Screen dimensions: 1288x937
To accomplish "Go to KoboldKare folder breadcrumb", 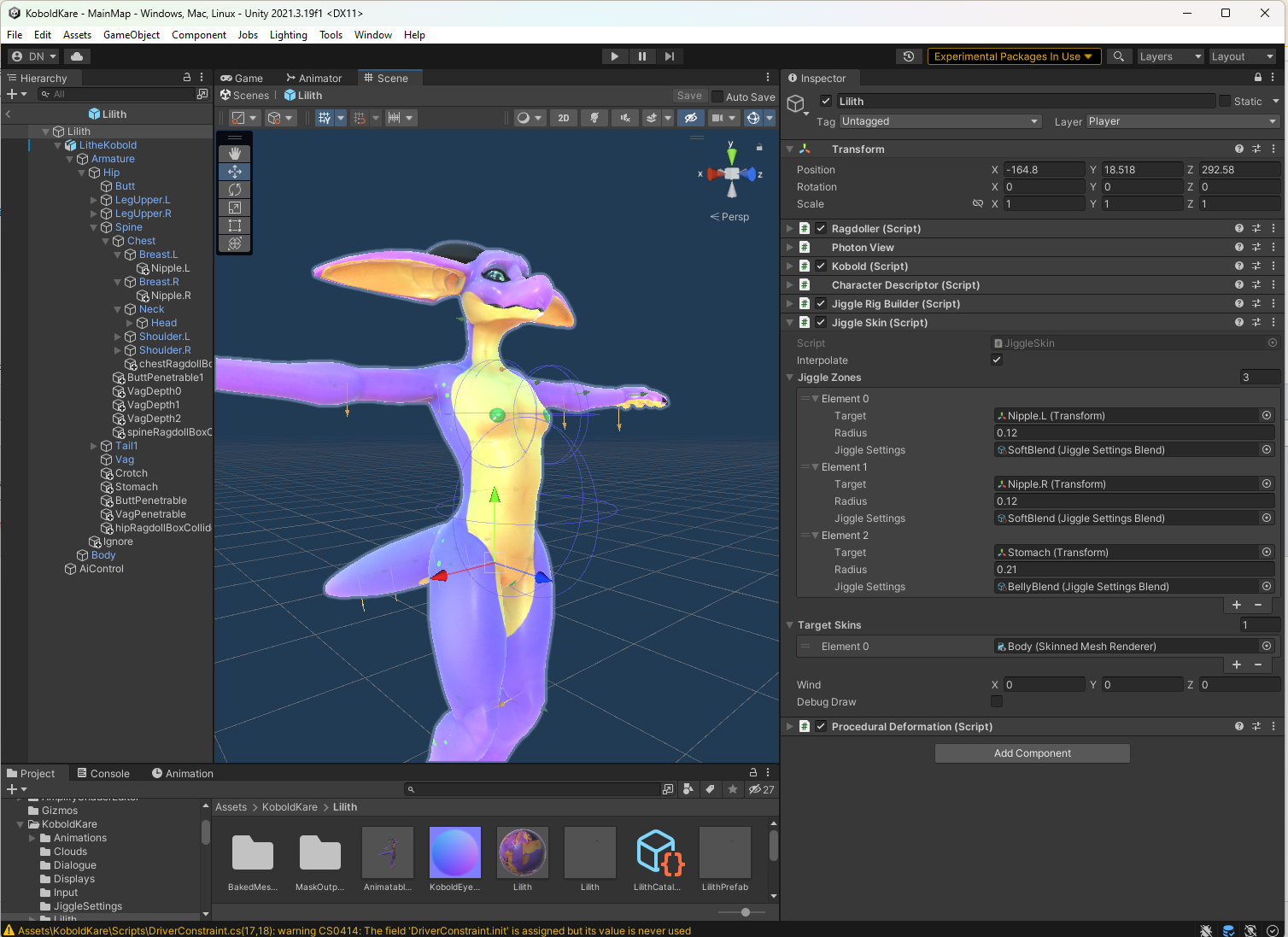I will [290, 806].
